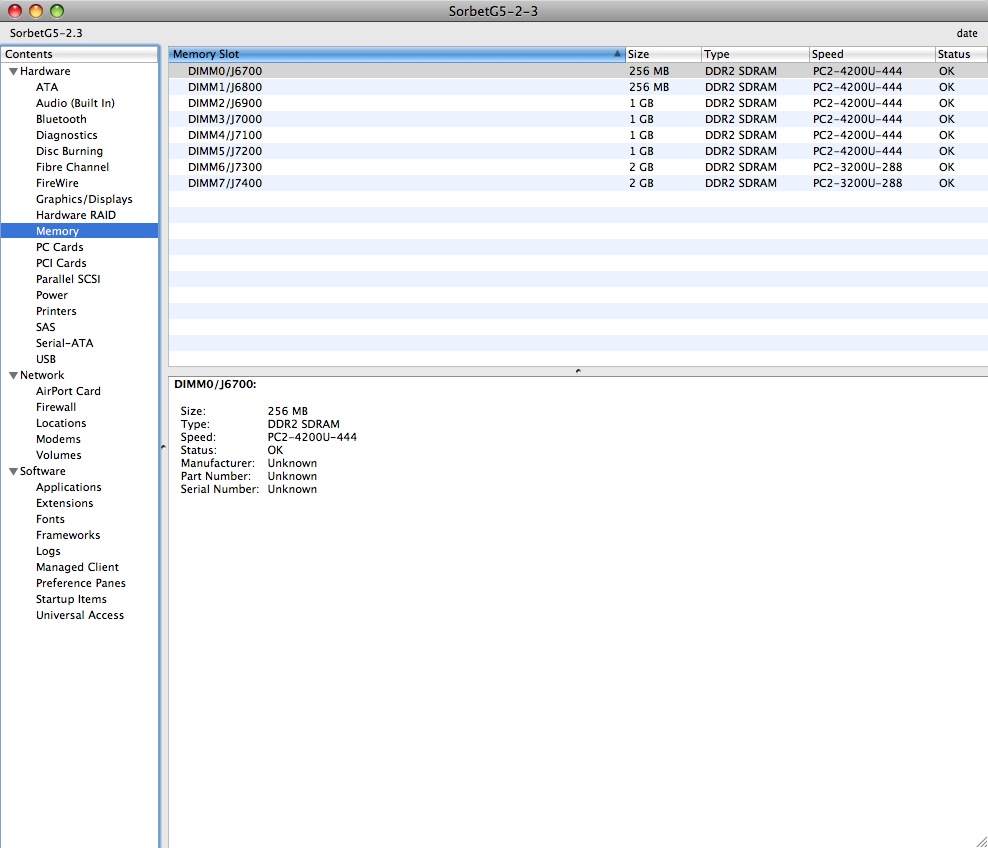The width and height of the screenshot is (988, 848).
Task: Open Extensions entry
Action: (x=64, y=503)
